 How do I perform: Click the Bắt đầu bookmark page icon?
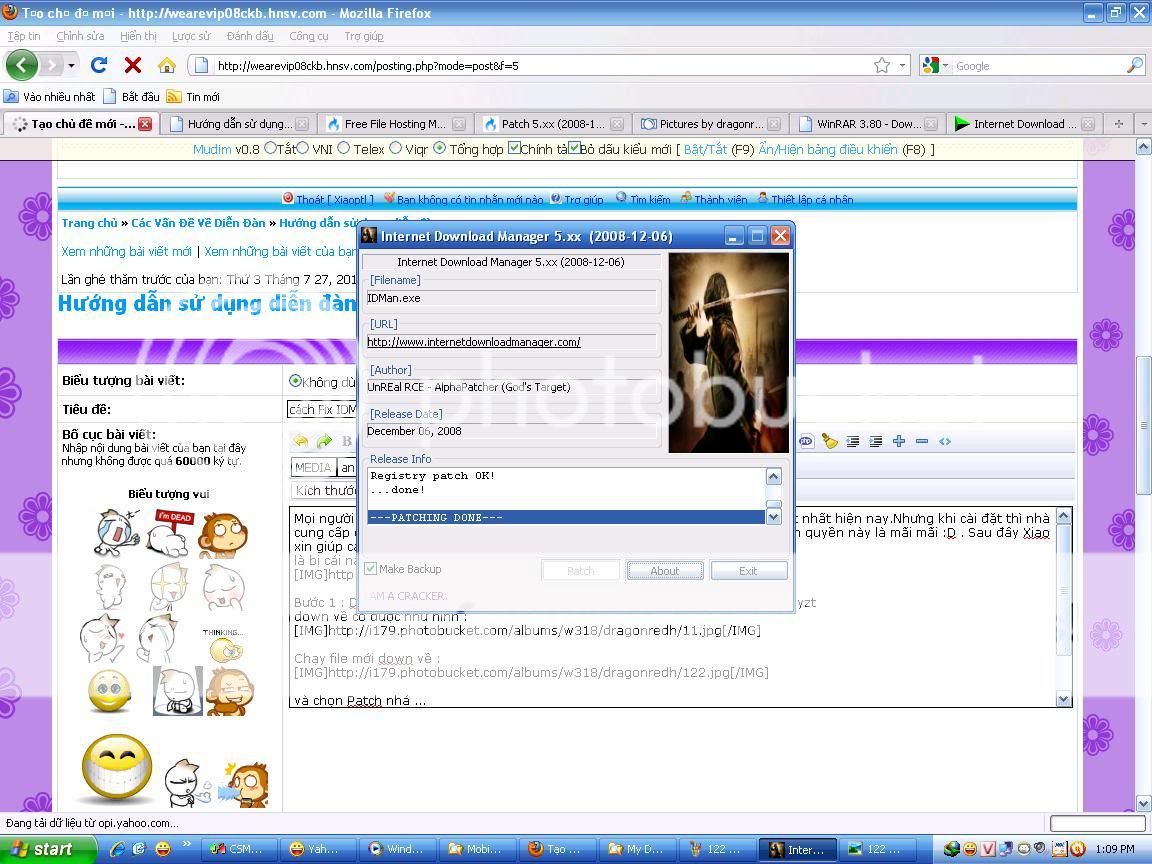[110, 96]
